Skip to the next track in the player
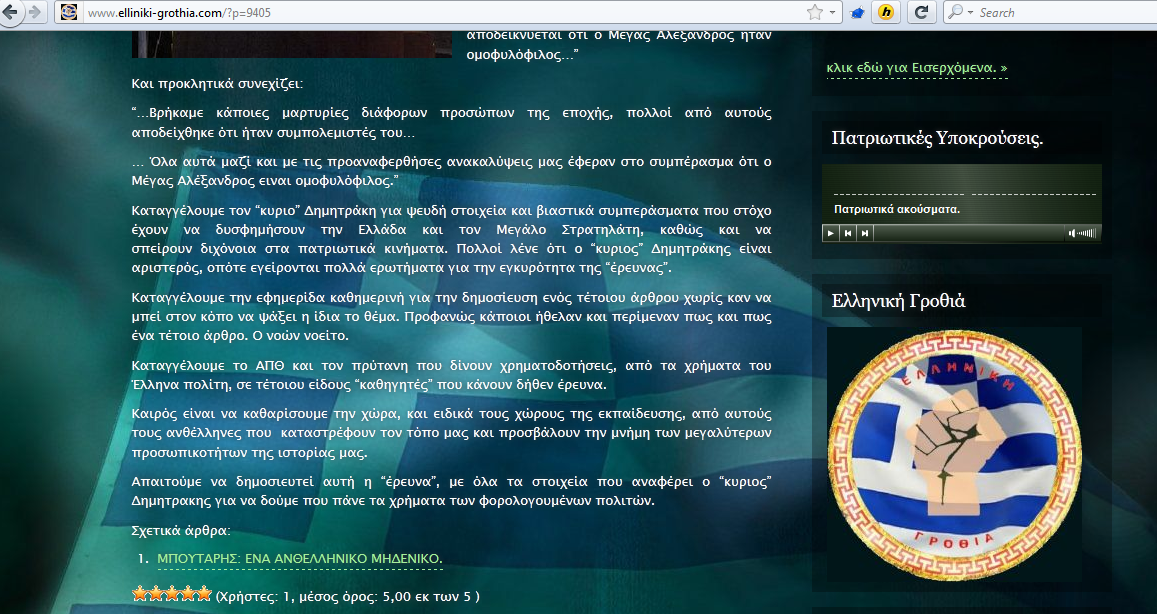 pyautogui.click(x=865, y=233)
